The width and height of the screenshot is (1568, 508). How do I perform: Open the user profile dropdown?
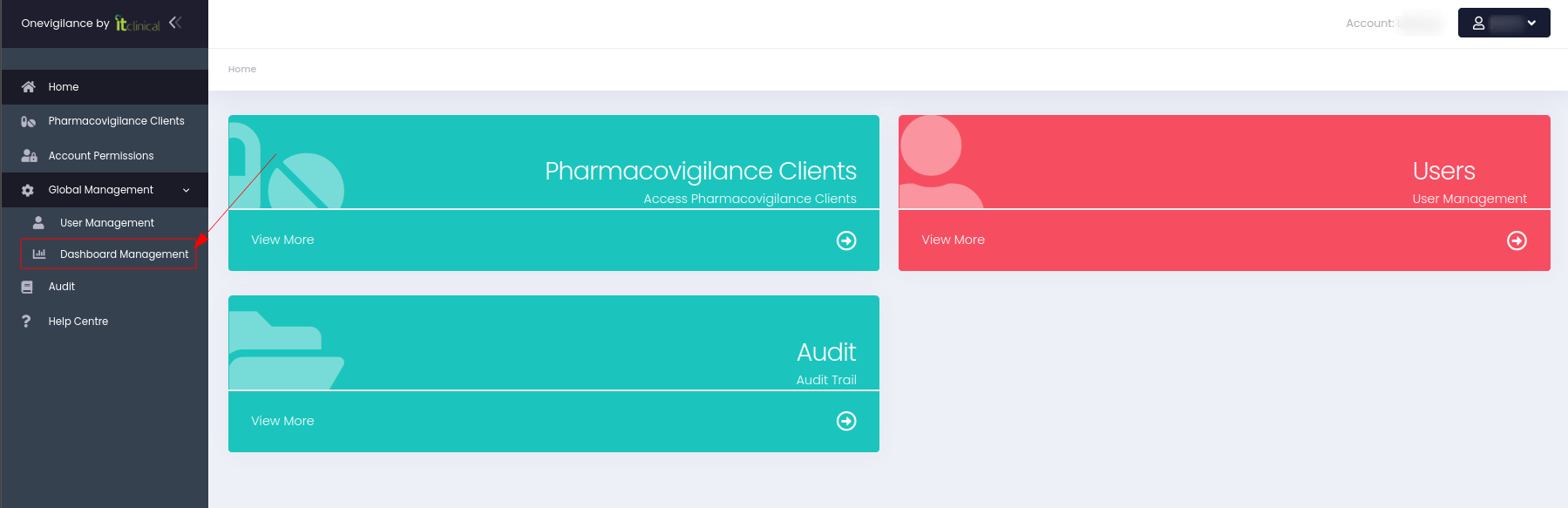click(x=1504, y=24)
